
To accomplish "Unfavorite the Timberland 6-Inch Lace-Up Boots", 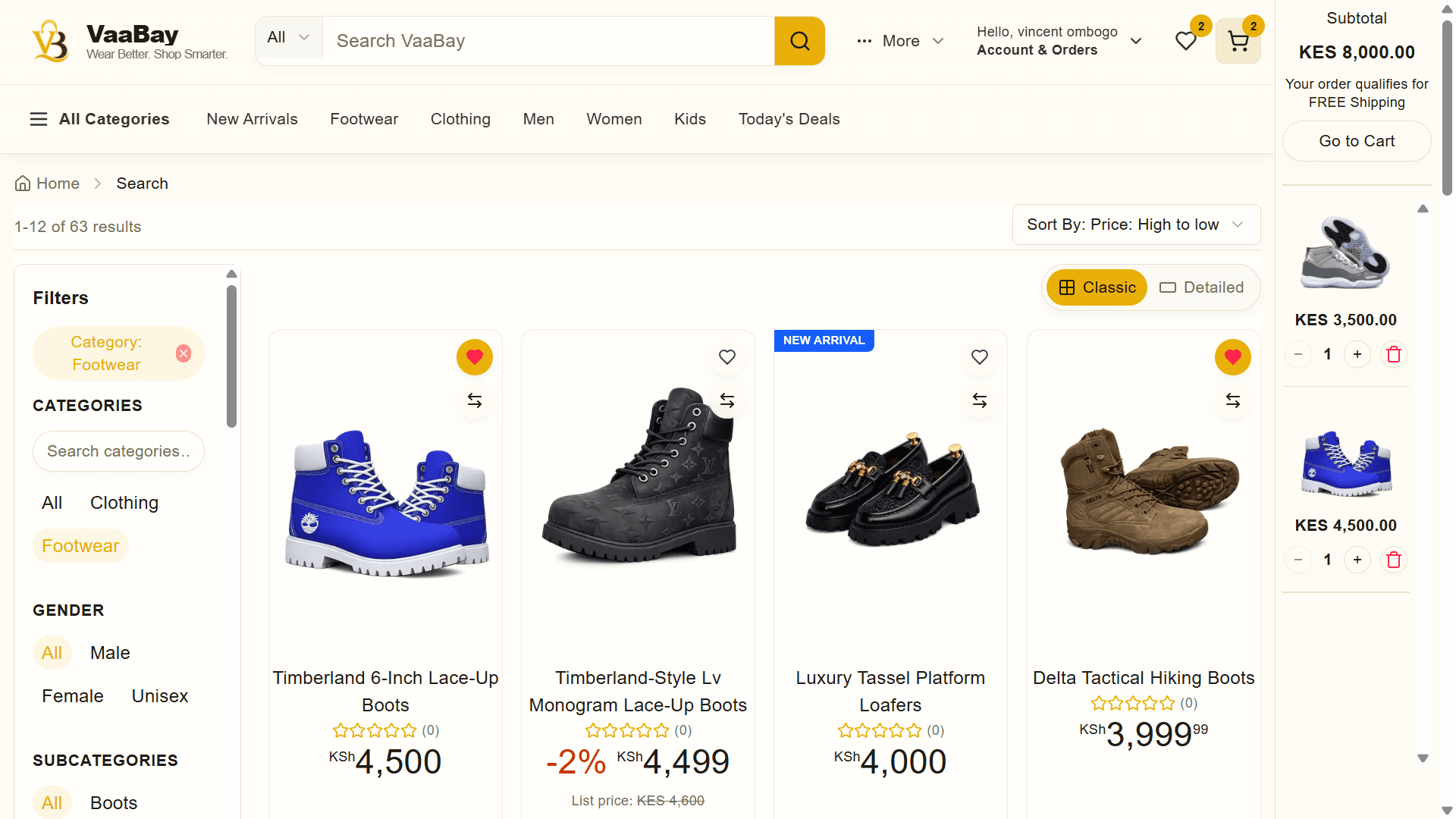I will (x=475, y=357).
